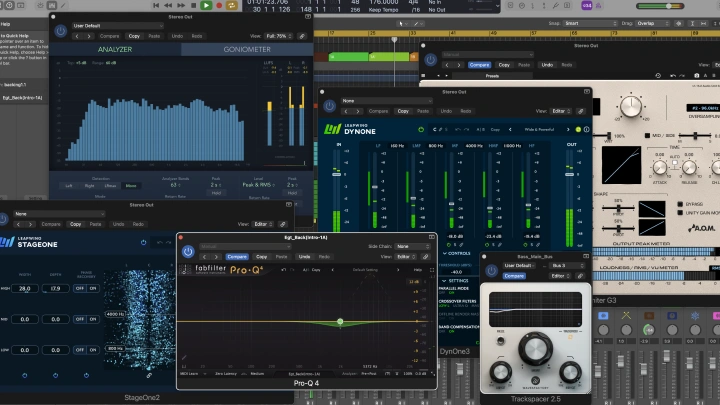Toggle DynOne green bypass power icon
This screenshot has height=405, width=720.
[x=421, y=129]
